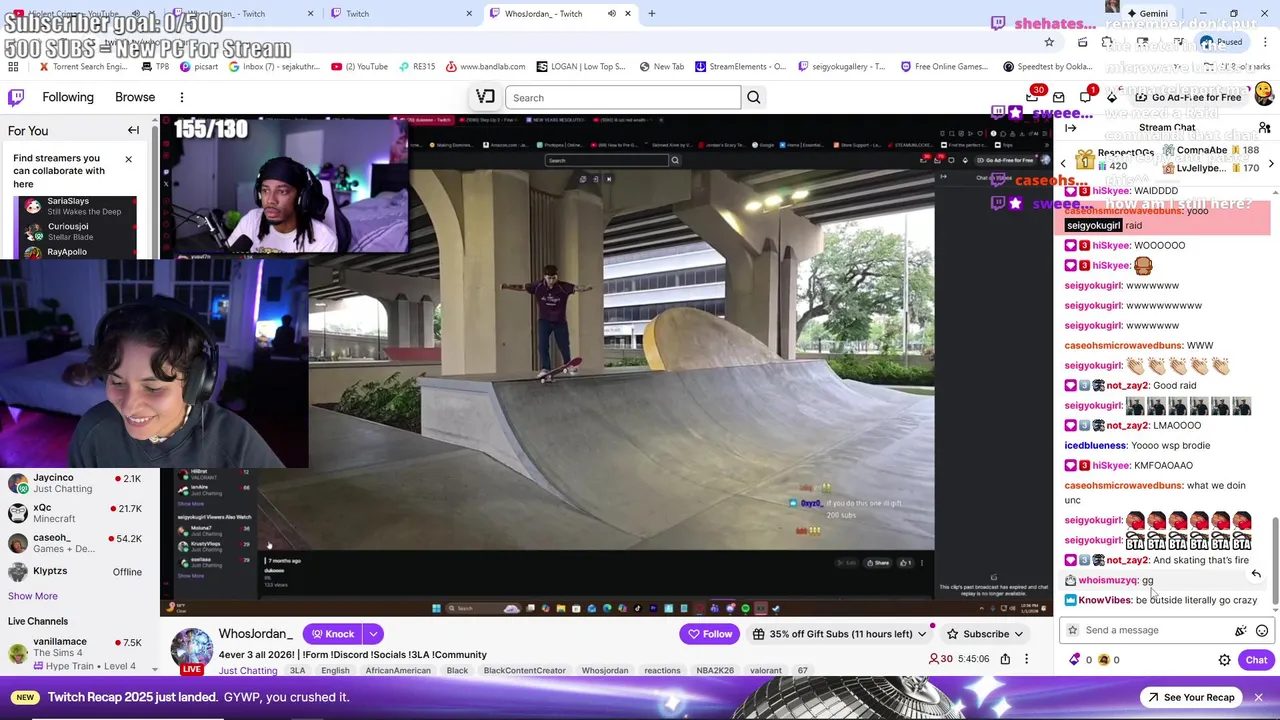Click the purple Chat send button
This screenshot has width=1280, height=720.
point(1256,660)
